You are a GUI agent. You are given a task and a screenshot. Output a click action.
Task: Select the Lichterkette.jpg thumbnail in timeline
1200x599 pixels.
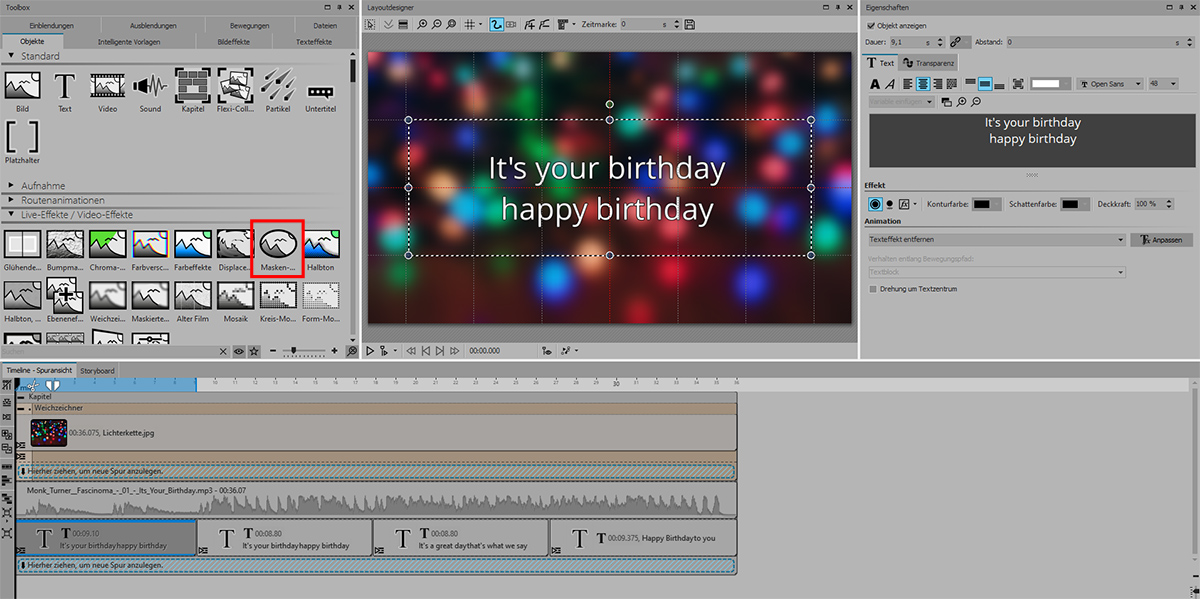coord(49,432)
